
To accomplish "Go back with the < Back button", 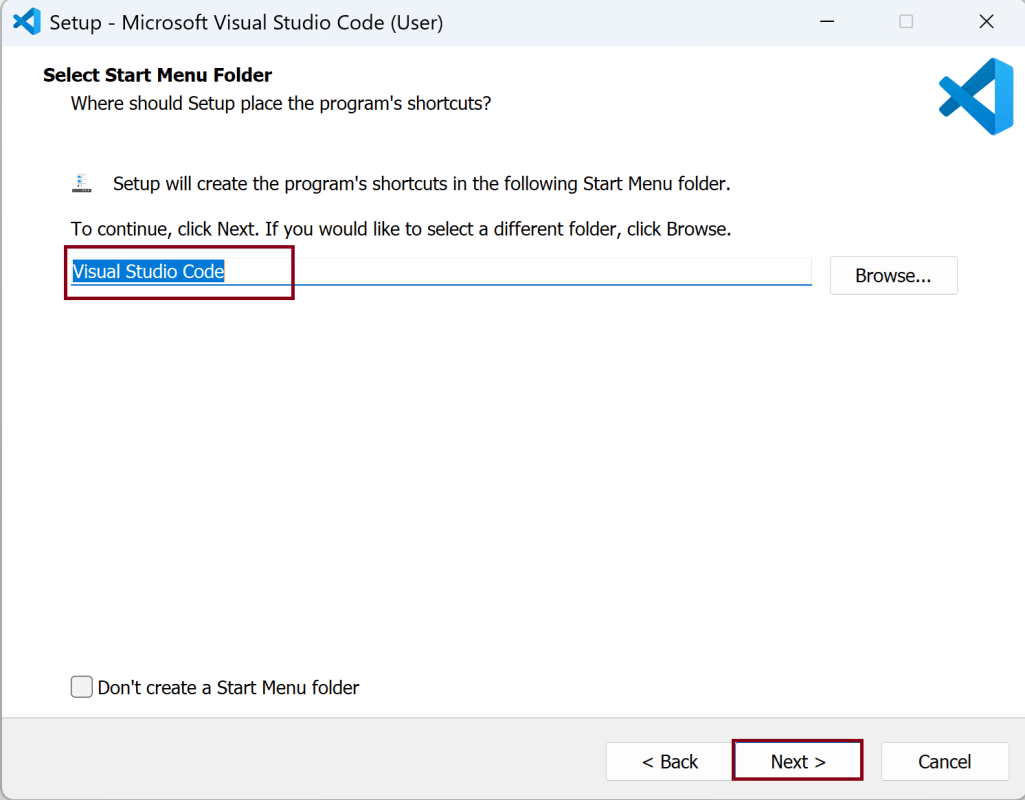I will pos(670,762).
